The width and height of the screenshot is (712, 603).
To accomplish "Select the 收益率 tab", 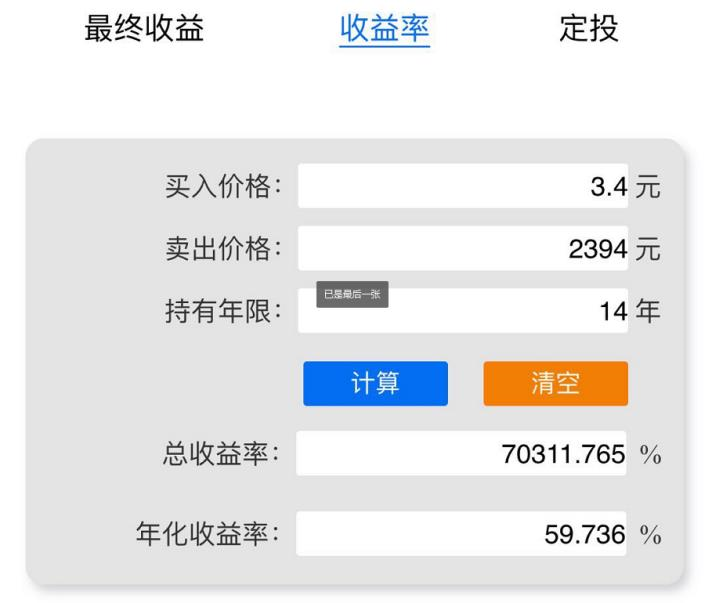I will tap(385, 29).
